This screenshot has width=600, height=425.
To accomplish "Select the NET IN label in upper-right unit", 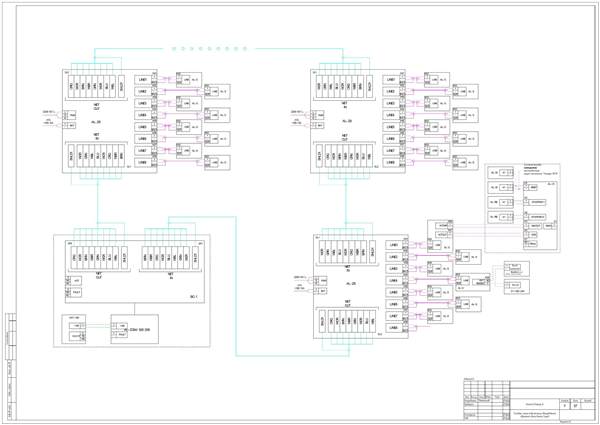I will pos(344,105).
